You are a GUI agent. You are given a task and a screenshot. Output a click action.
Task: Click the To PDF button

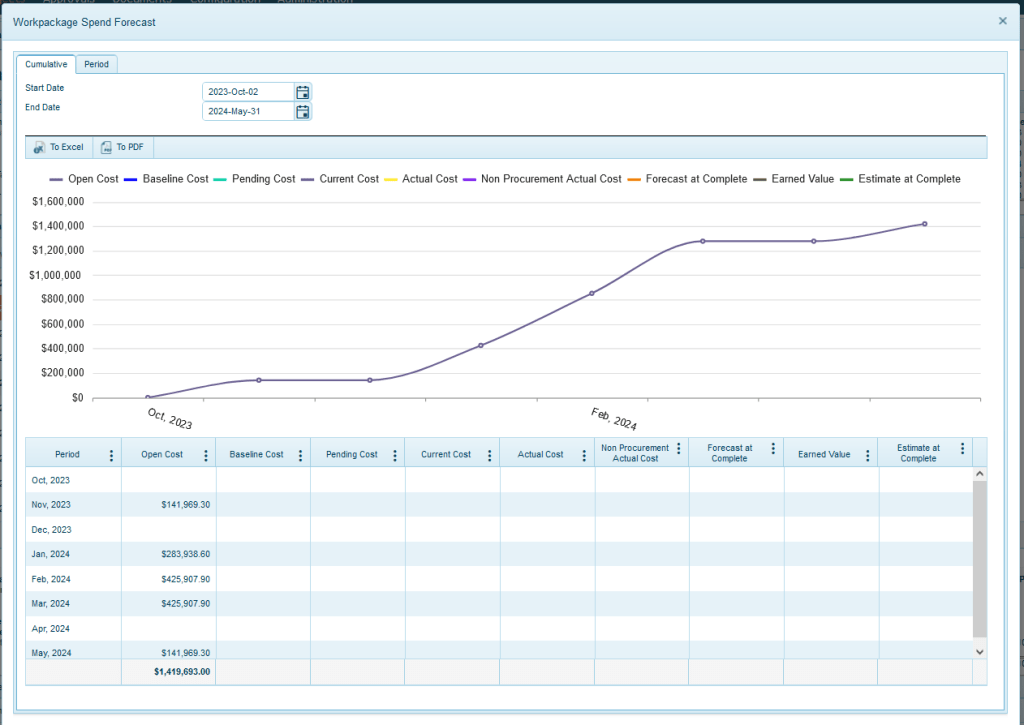coord(121,146)
